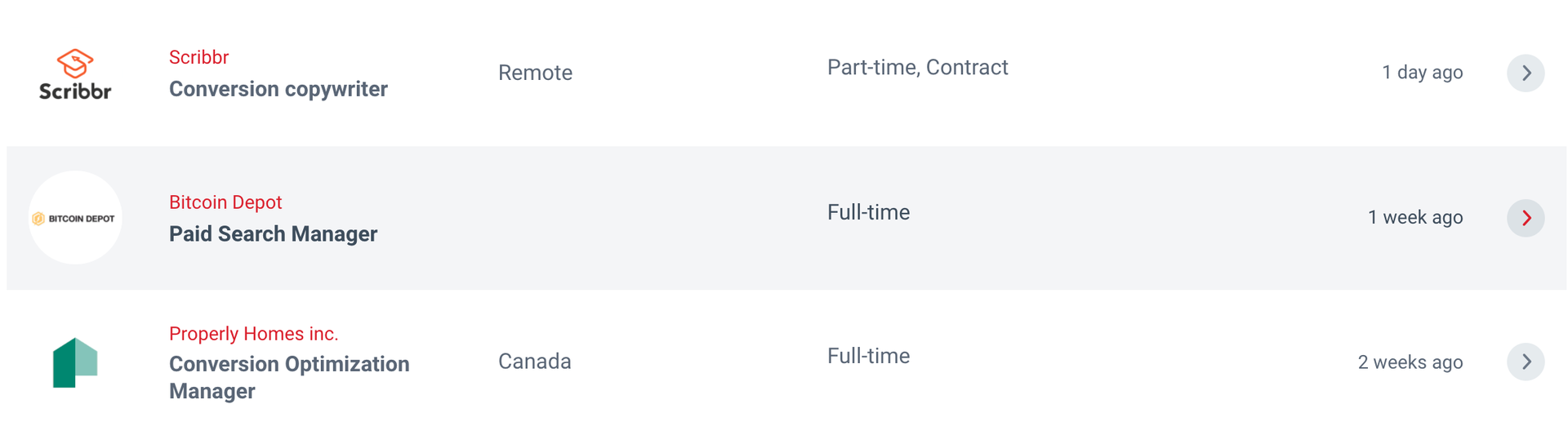Image resolution: width=1568 pixels, height=435 pixels.
Task: Click the 1 day ago timestamp
Action: 1422,73
